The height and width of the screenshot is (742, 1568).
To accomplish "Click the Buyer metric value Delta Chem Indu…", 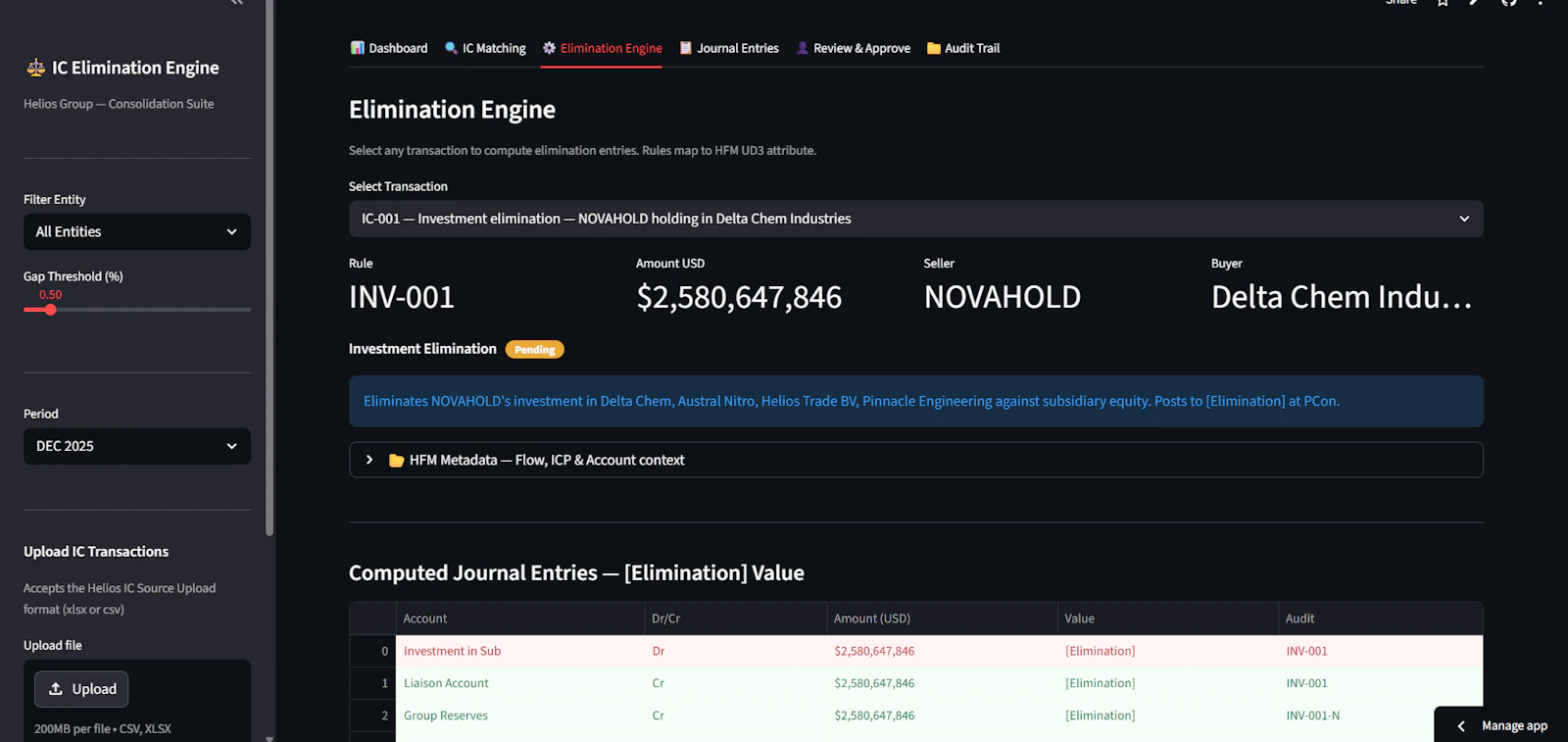I will tap(1342, 297).
